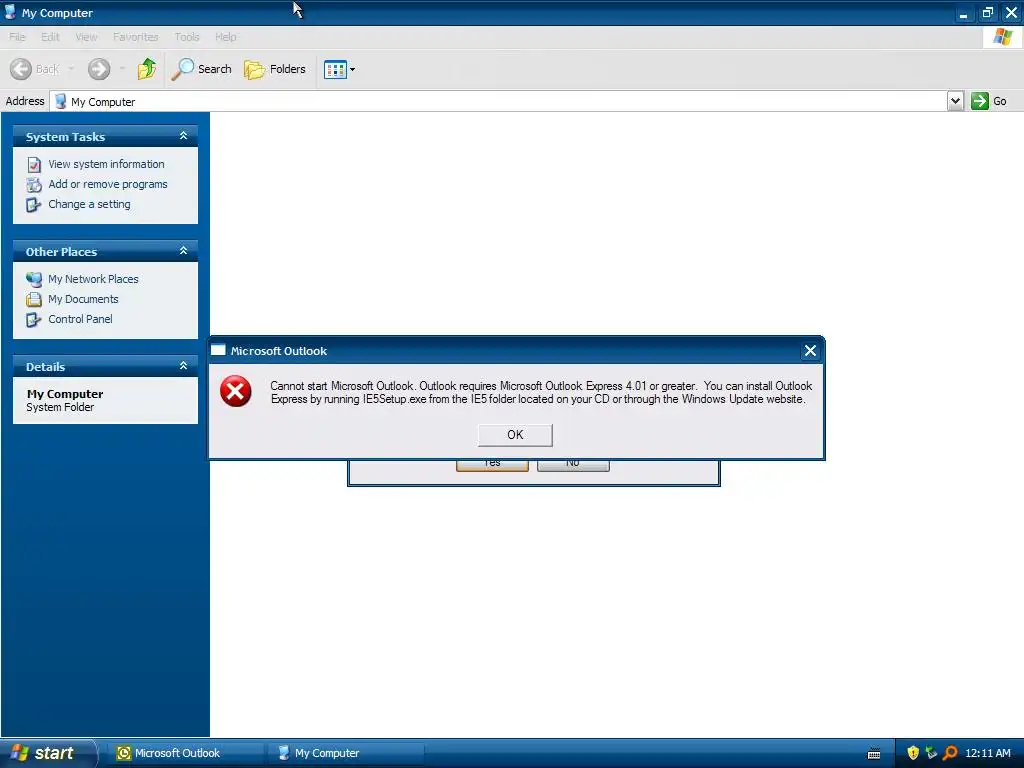1024x768 pixels.
Task: Click the Change a setting icon
Action: pyautogui.click(x=34, y=205)
